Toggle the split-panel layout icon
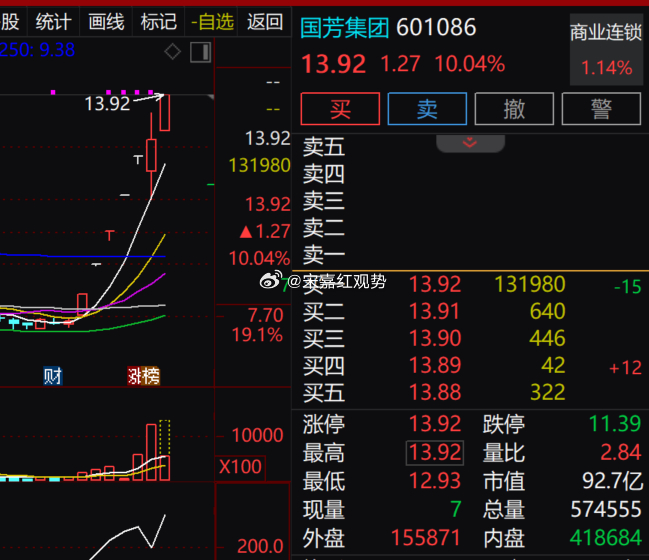The width and height of the screenshot is (649, 560). [x=201, y=53]
